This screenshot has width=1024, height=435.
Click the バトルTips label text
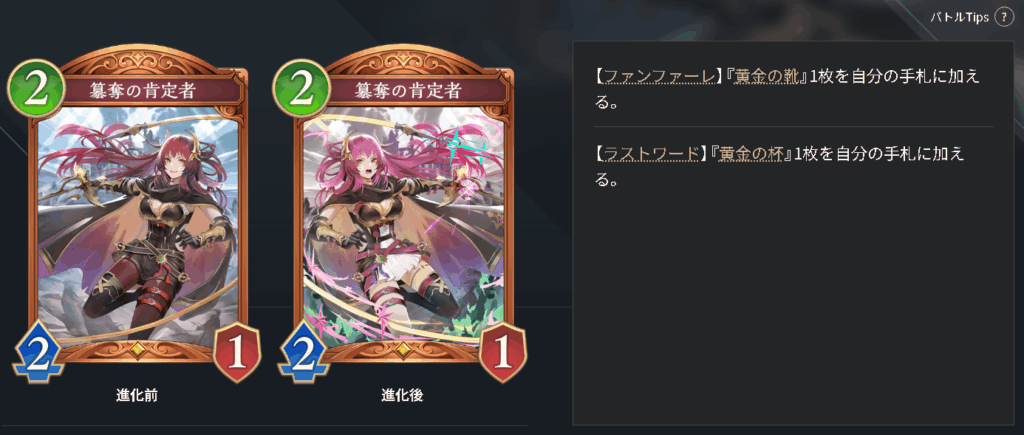point(959,18)
